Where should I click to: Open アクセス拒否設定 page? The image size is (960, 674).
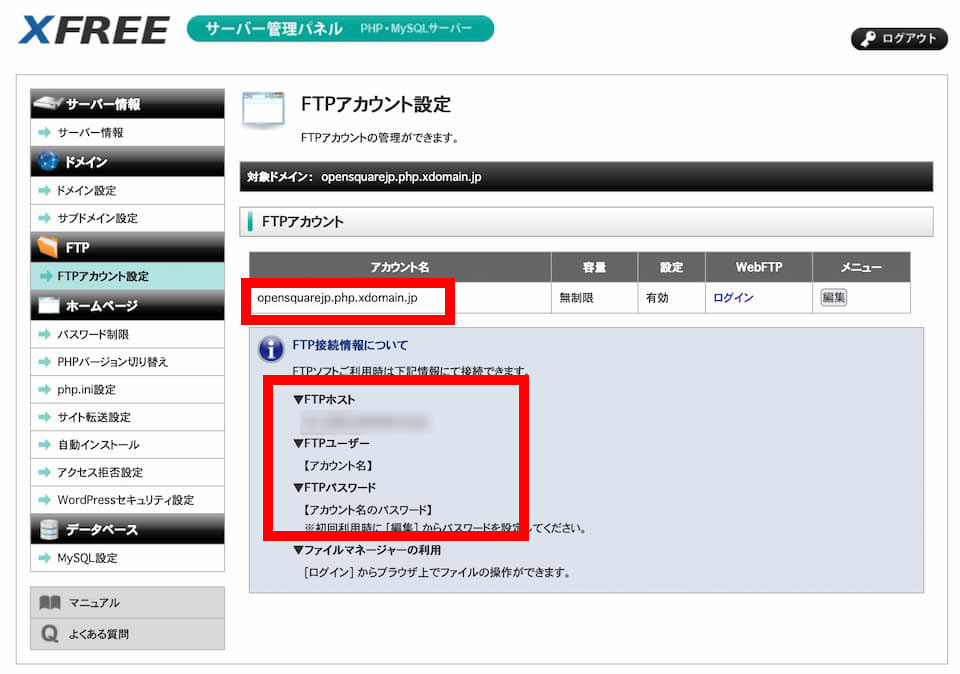99,472
